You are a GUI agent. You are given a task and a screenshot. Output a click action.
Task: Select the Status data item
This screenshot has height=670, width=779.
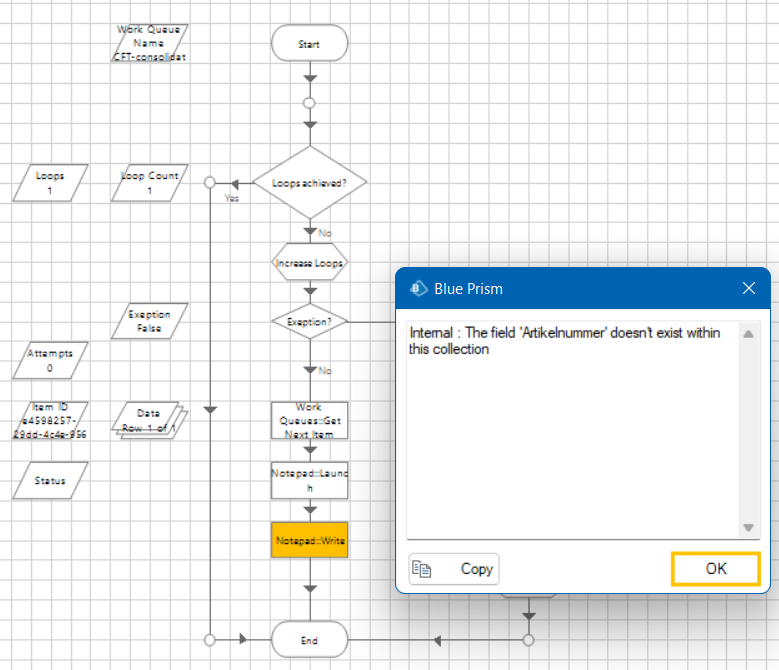(x=50, y=480)
